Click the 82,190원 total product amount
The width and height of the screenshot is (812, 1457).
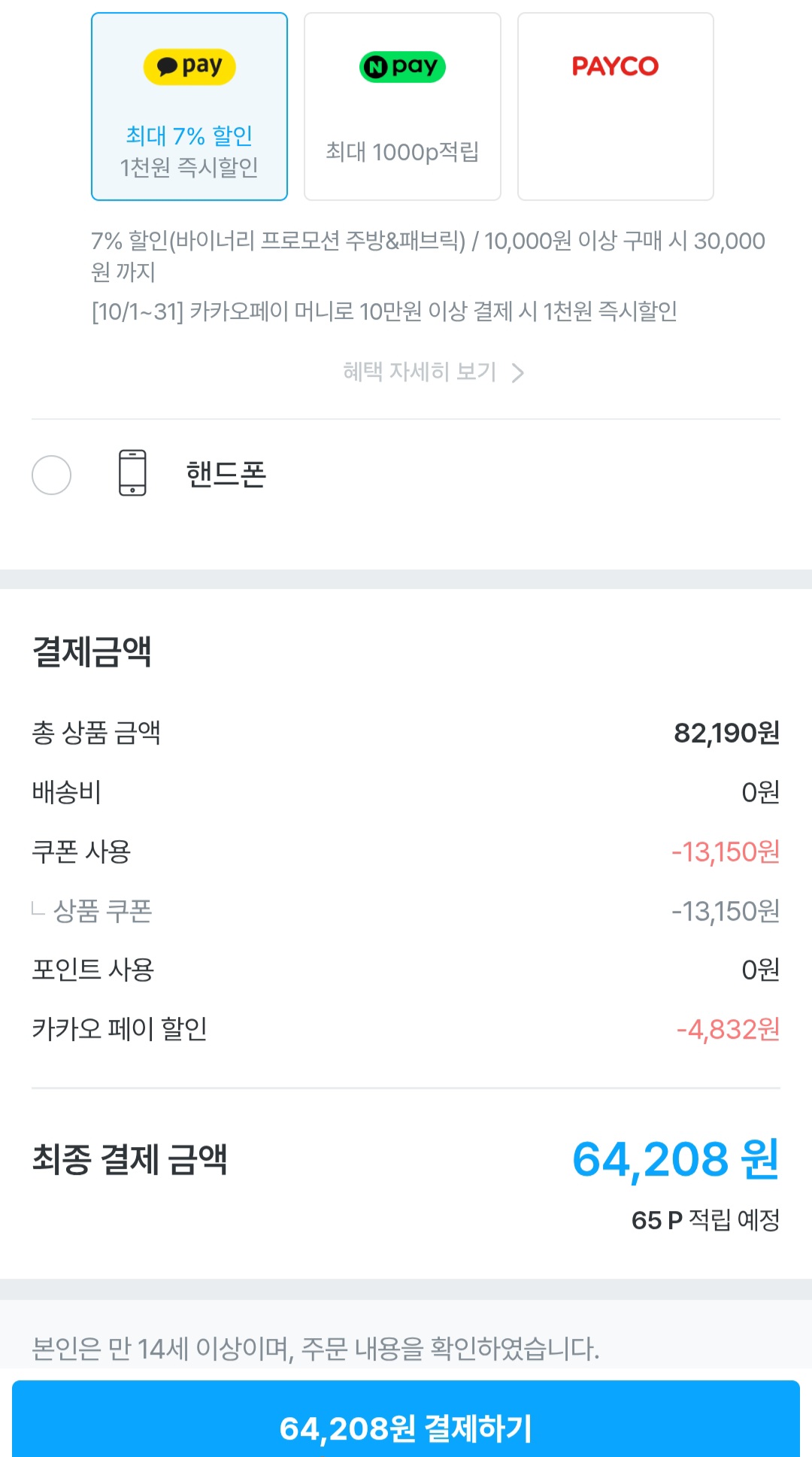pos(726,733)
